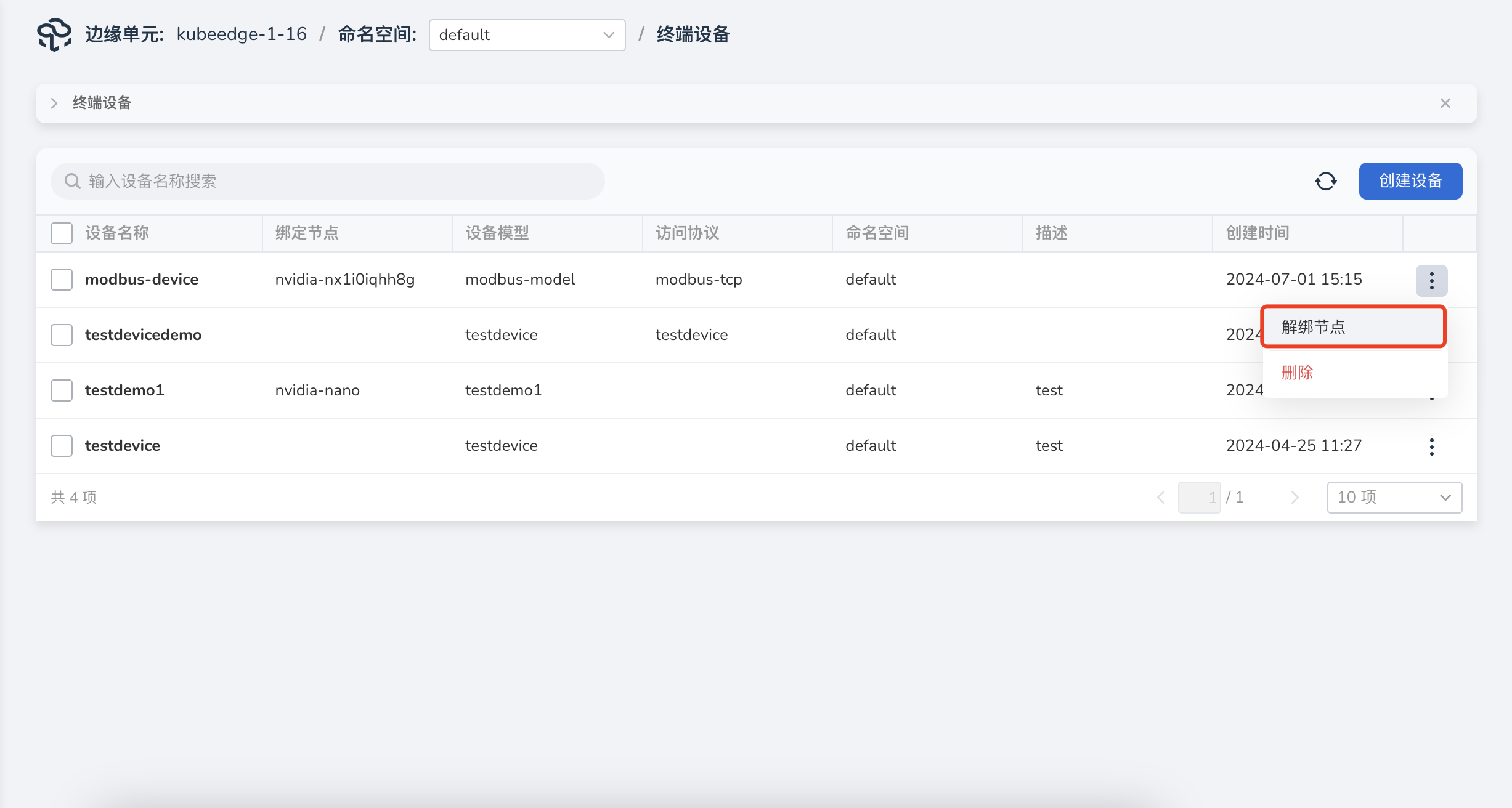The width and height of the screenshot is (1512, 808).
Task: Click the search magnifier icon
Action: [x=73, y=181]
